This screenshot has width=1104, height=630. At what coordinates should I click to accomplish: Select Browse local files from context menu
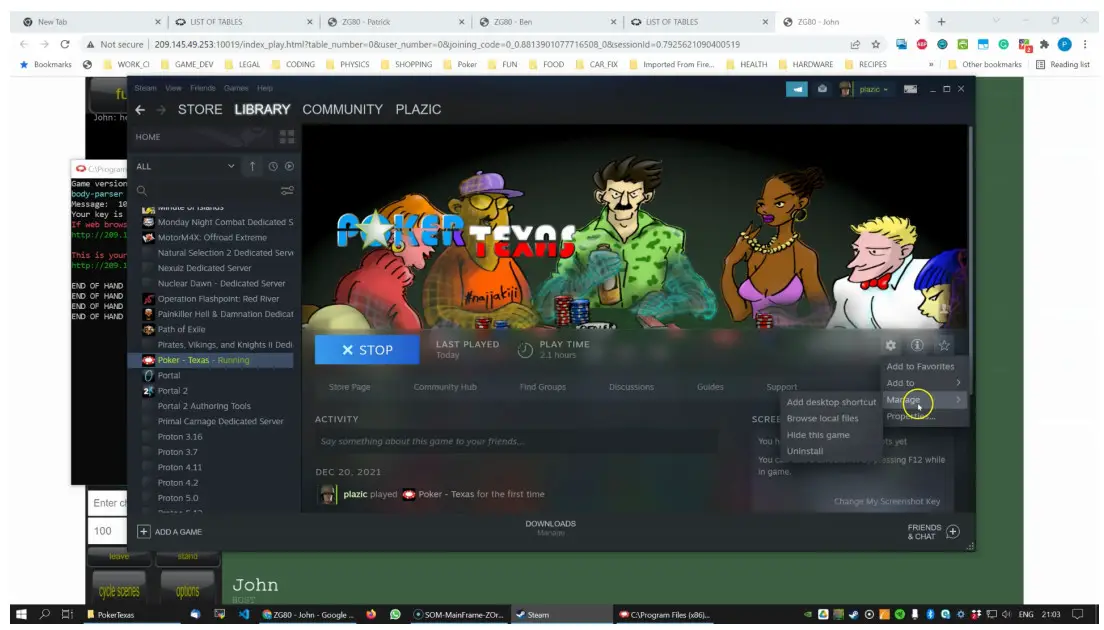[822, 419]
